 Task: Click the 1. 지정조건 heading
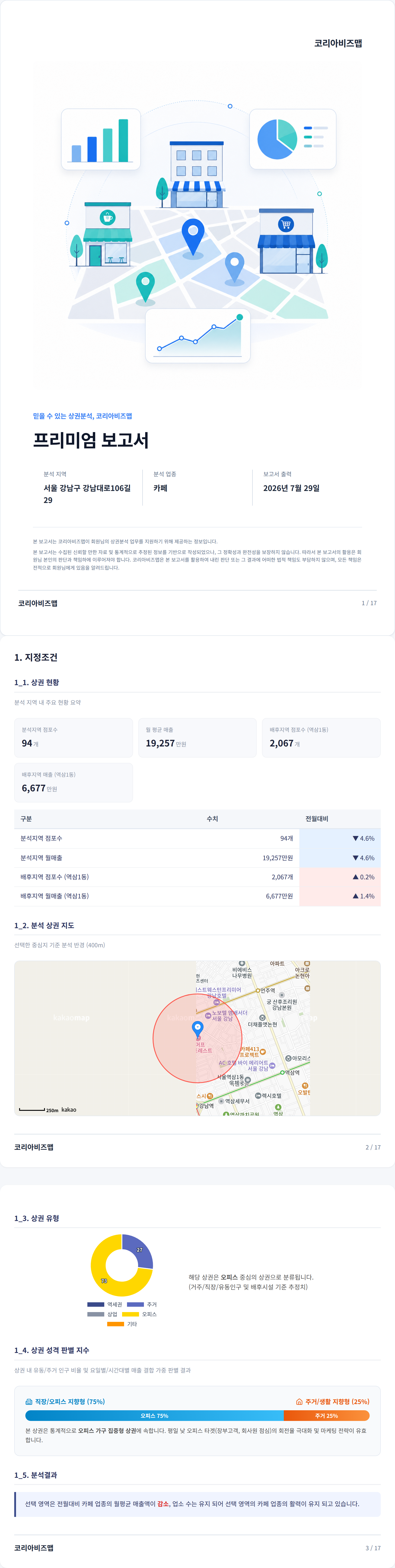36,657
